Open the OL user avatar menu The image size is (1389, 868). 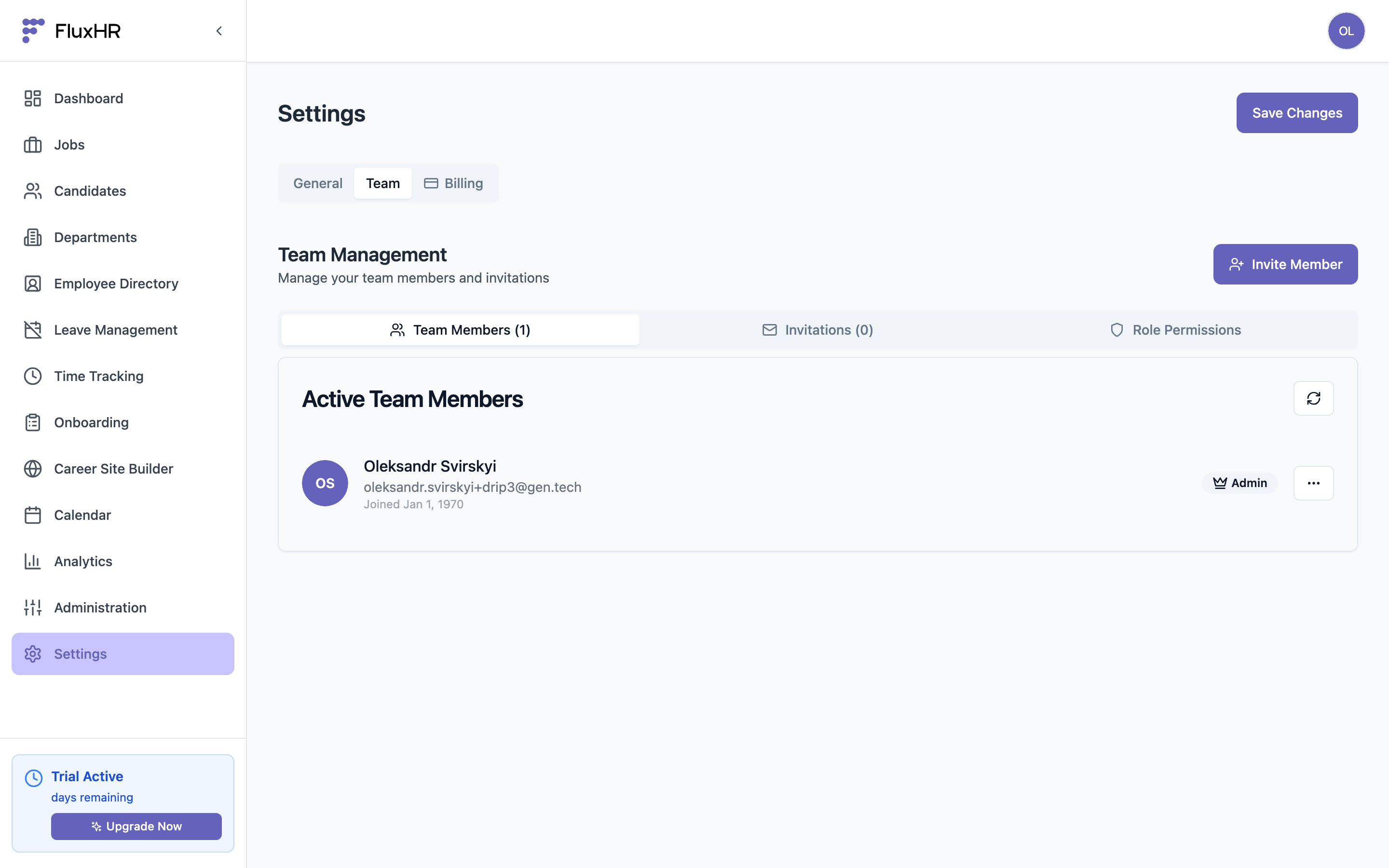point(1346,31)
